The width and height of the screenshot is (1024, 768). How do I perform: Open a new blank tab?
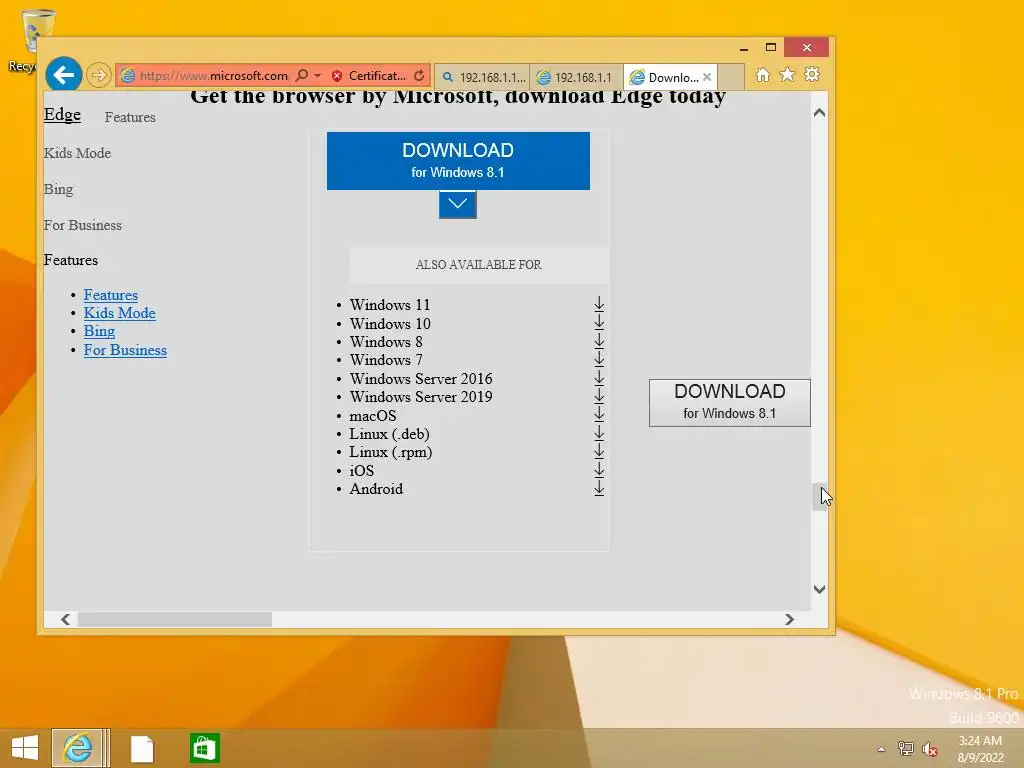(x=731, y=77)
